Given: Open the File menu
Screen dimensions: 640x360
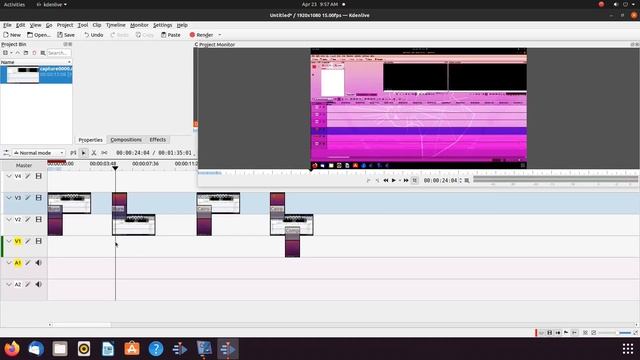Looking at the screenshot, I should (7, 25).
